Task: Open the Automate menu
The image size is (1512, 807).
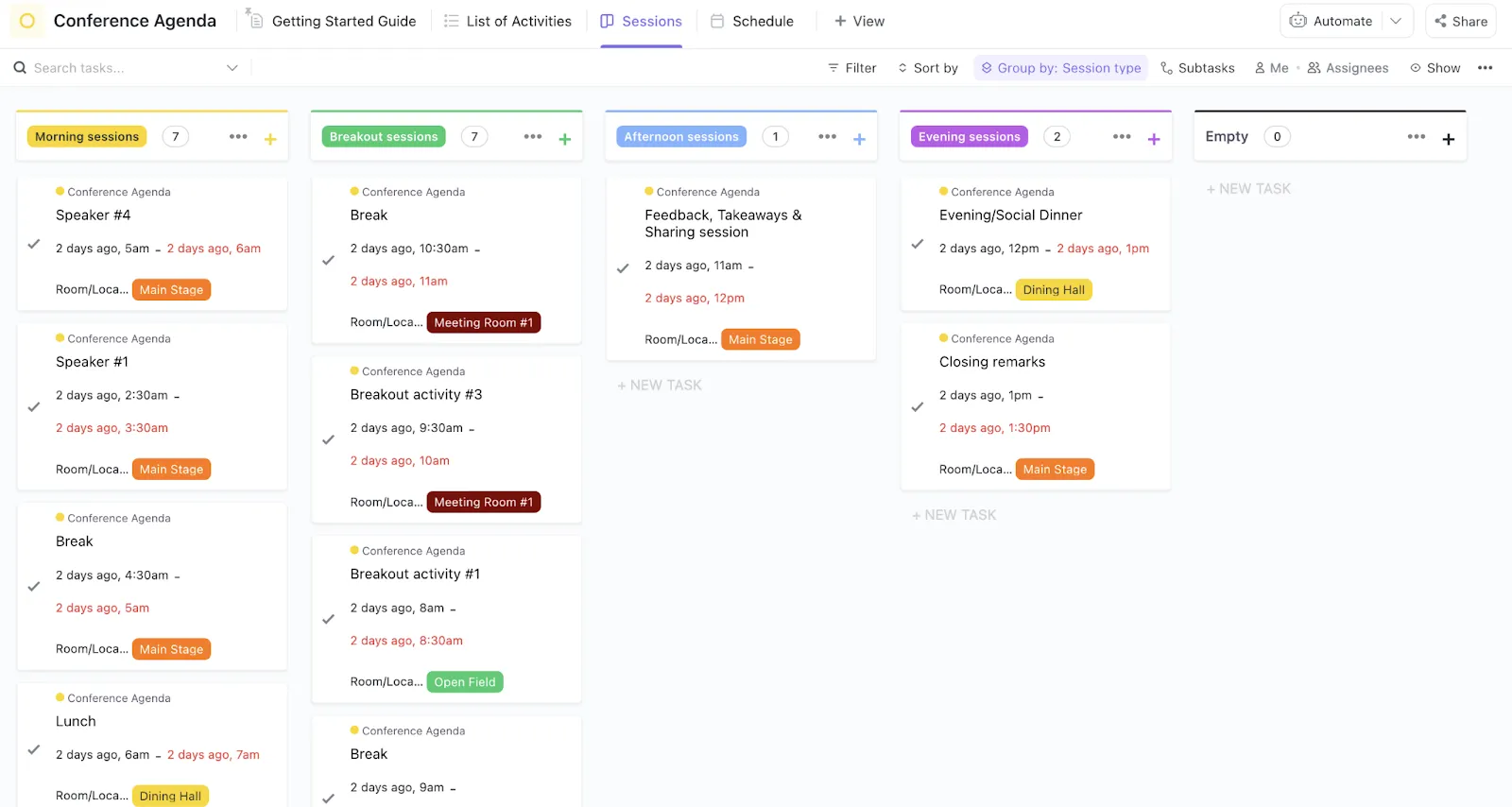Action: click(1332, 21)
